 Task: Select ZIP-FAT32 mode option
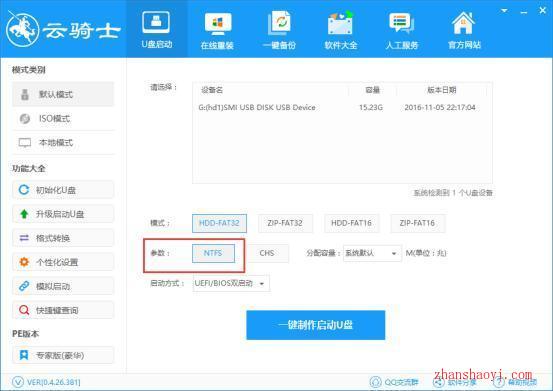pos(285,223)
